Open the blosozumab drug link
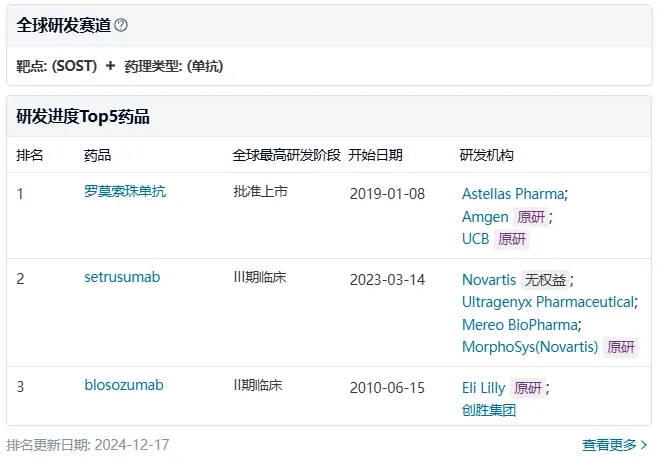 [124, 386]
